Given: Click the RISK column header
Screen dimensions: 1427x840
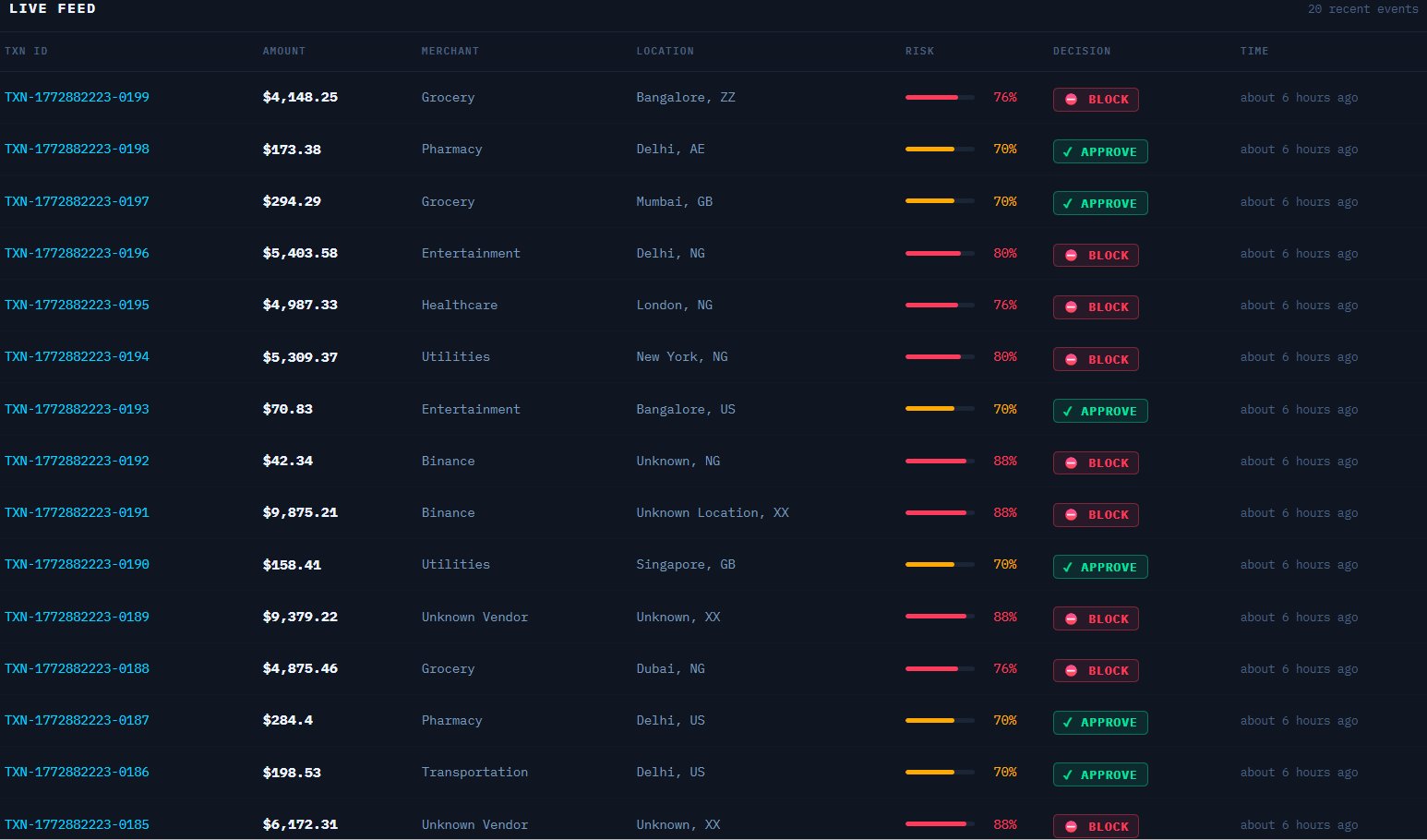Looking at the screenshot, I should [x=919, y=51].
